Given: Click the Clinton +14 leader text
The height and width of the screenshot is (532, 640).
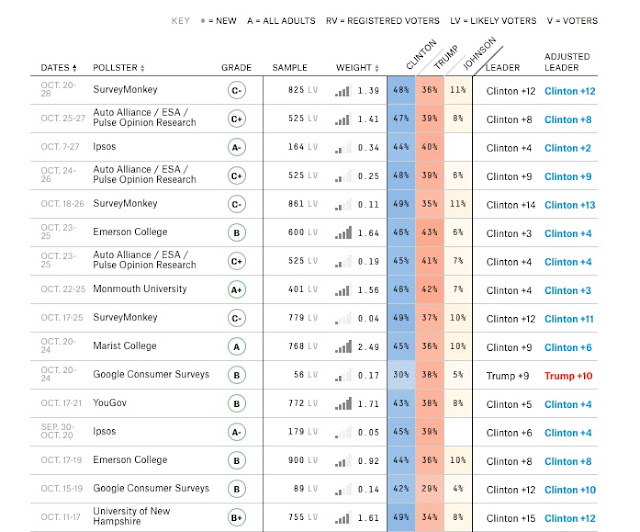Looking at the screenshot, I should pyautogui.click(x=511, y=205).
